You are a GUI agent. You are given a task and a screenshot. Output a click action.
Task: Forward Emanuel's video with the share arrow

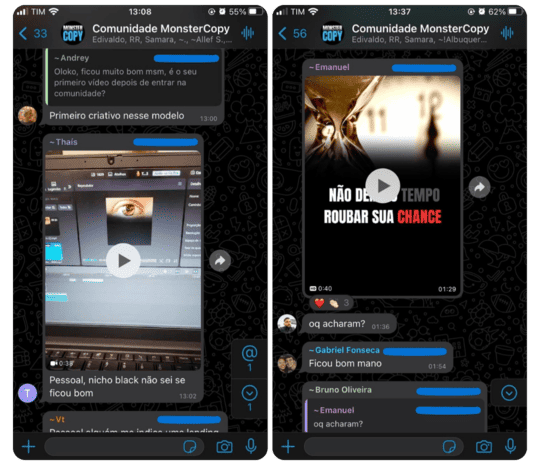point(479,187)
